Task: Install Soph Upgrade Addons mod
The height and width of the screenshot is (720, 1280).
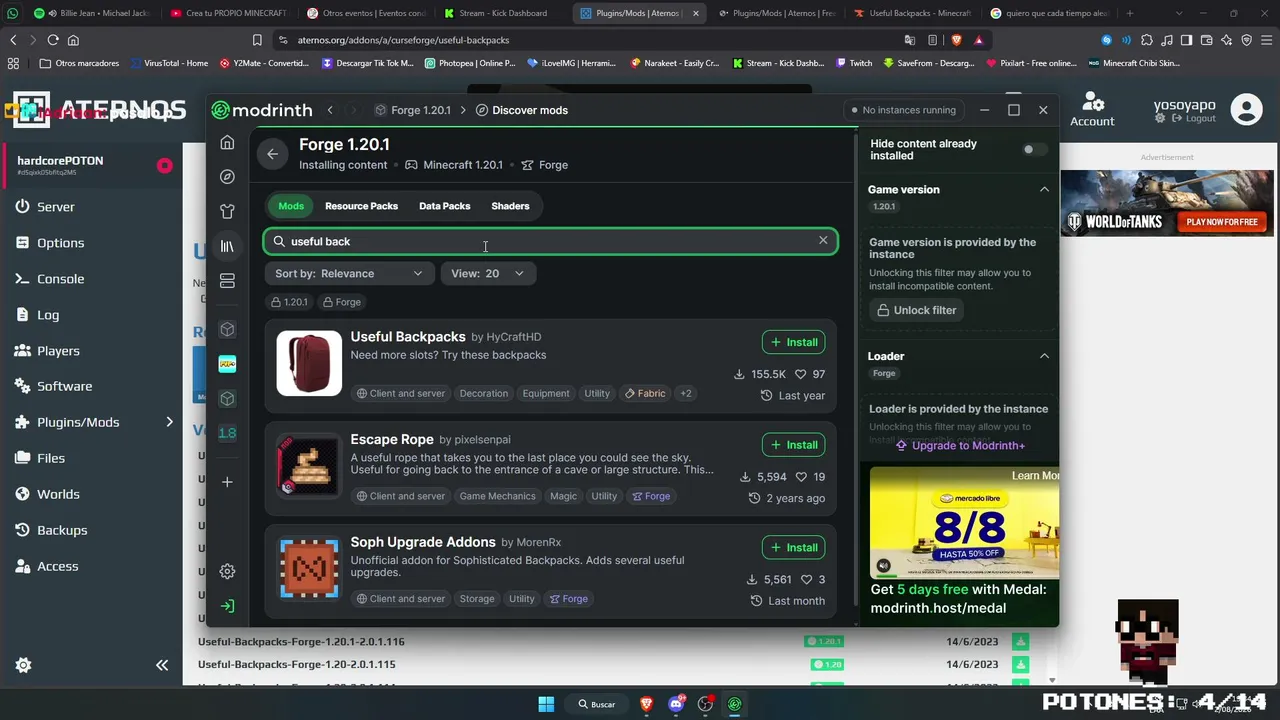Action: coord(793,547)
